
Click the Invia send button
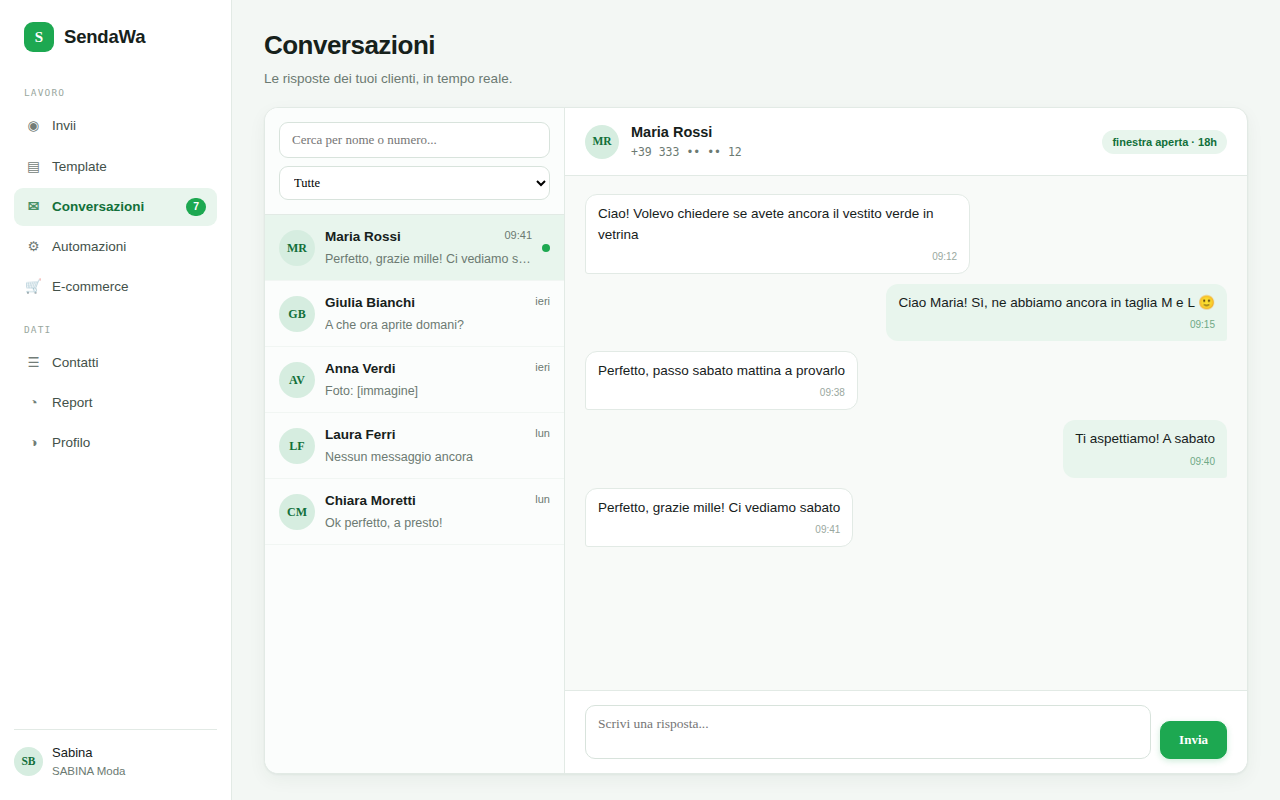[1193, 740]
